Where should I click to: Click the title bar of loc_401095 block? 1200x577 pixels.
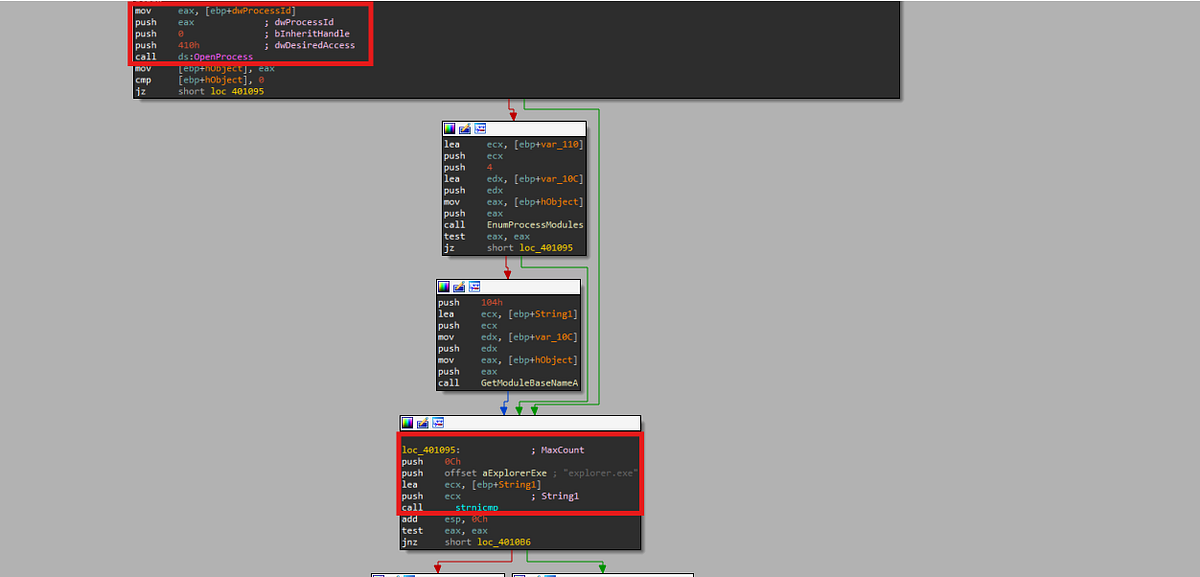520,423
